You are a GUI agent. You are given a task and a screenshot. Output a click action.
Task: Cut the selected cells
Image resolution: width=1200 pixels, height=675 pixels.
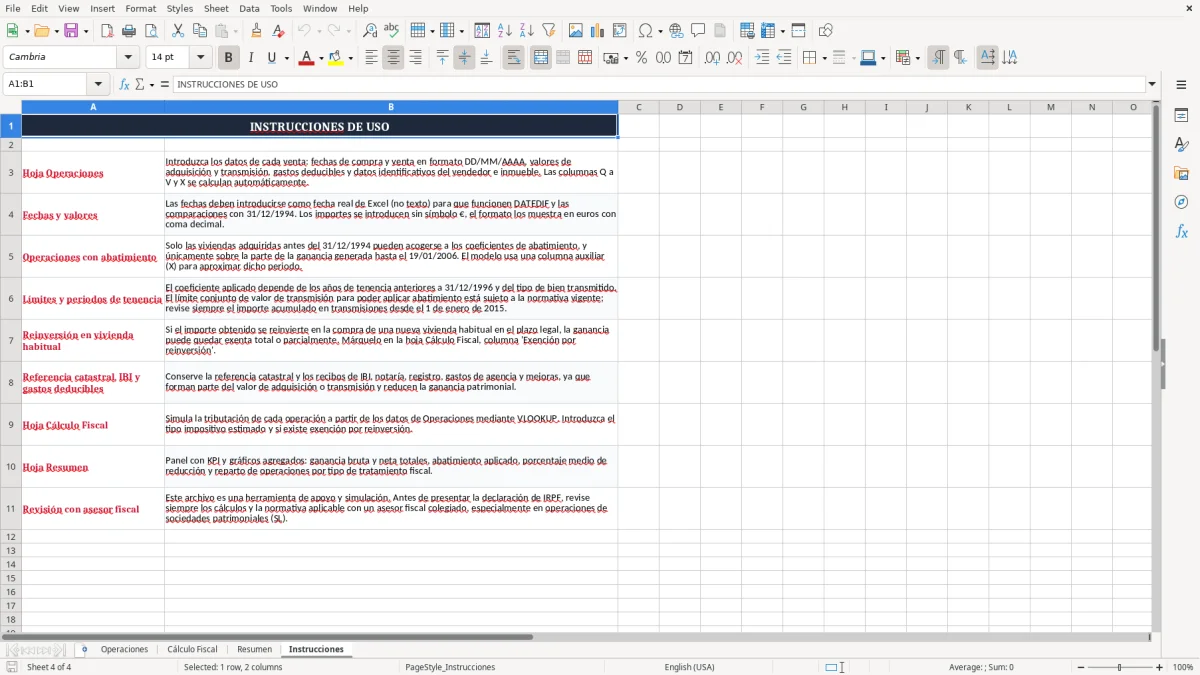point(178,31)
